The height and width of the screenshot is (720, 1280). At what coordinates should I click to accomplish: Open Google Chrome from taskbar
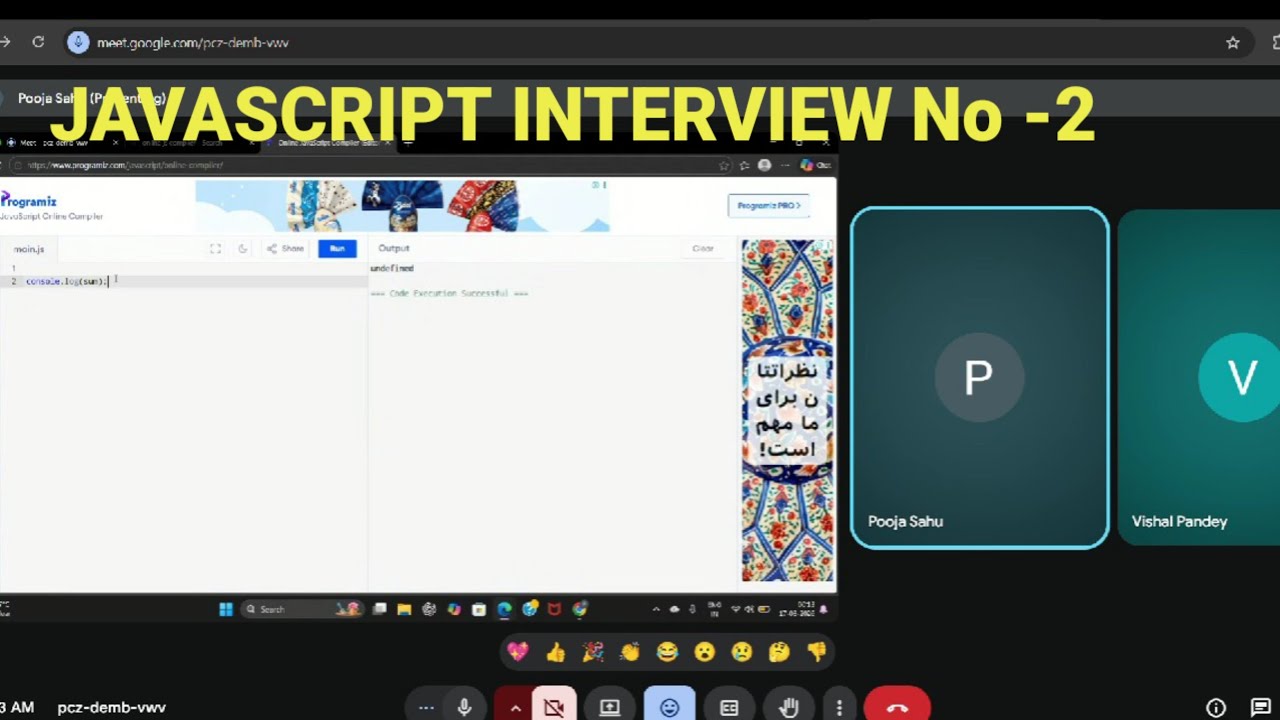[x=580, y=609]
